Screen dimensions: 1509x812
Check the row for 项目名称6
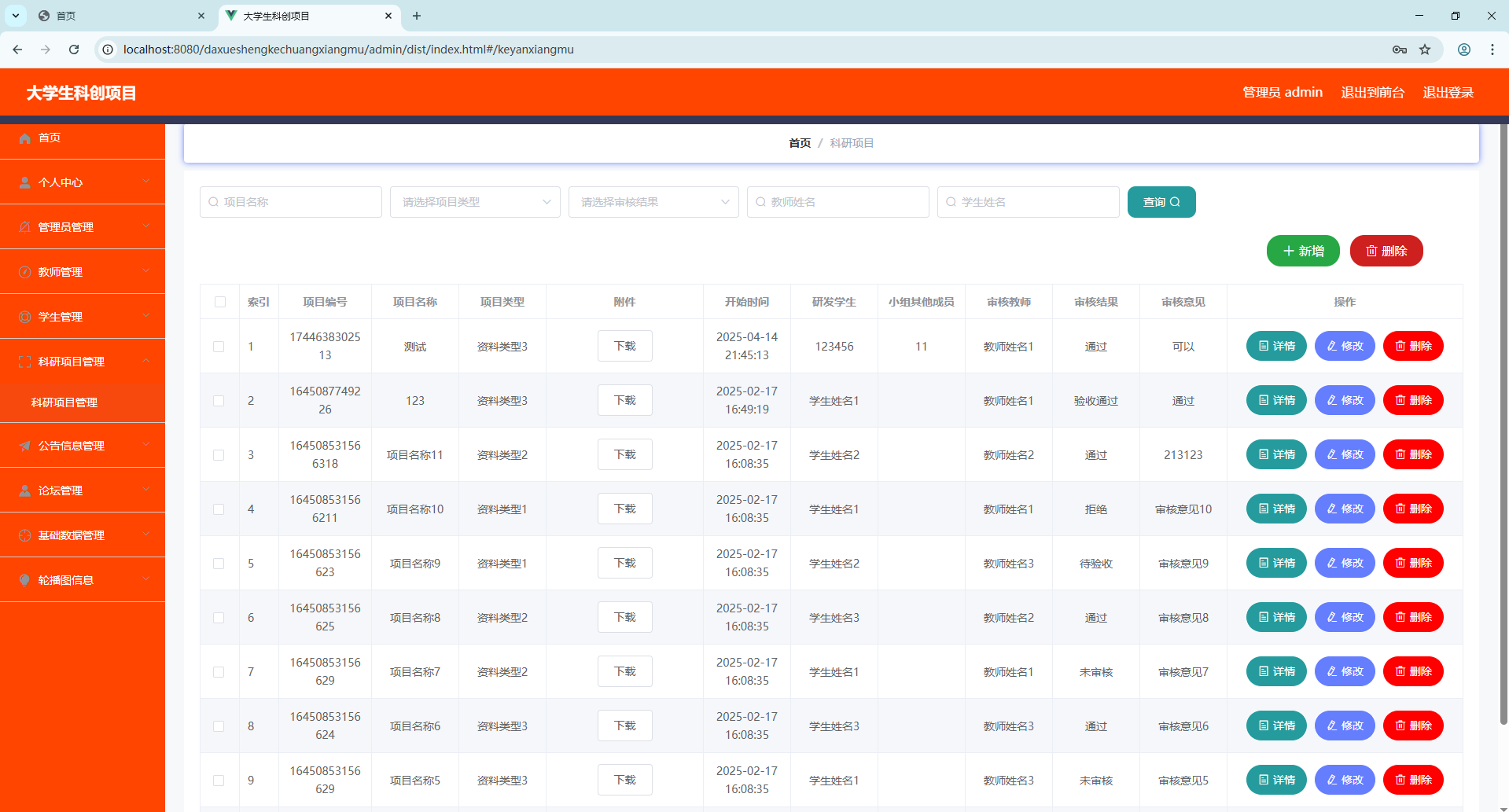click(219, 726)
